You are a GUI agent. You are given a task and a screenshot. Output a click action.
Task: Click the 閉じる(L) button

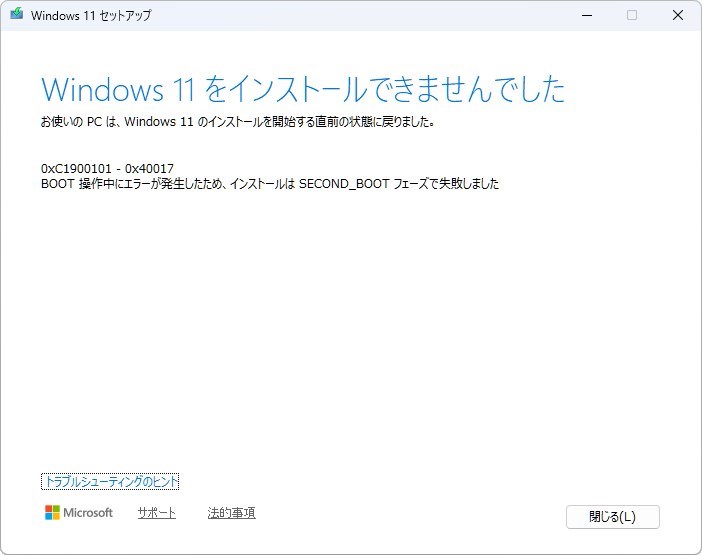pyautogui.click(x=612, y=517)
